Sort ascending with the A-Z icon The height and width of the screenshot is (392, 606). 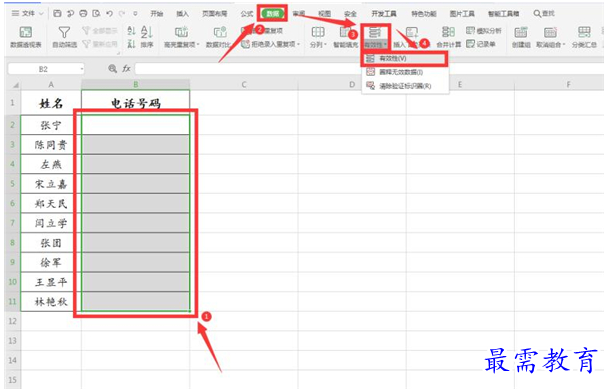click(131, 31)
